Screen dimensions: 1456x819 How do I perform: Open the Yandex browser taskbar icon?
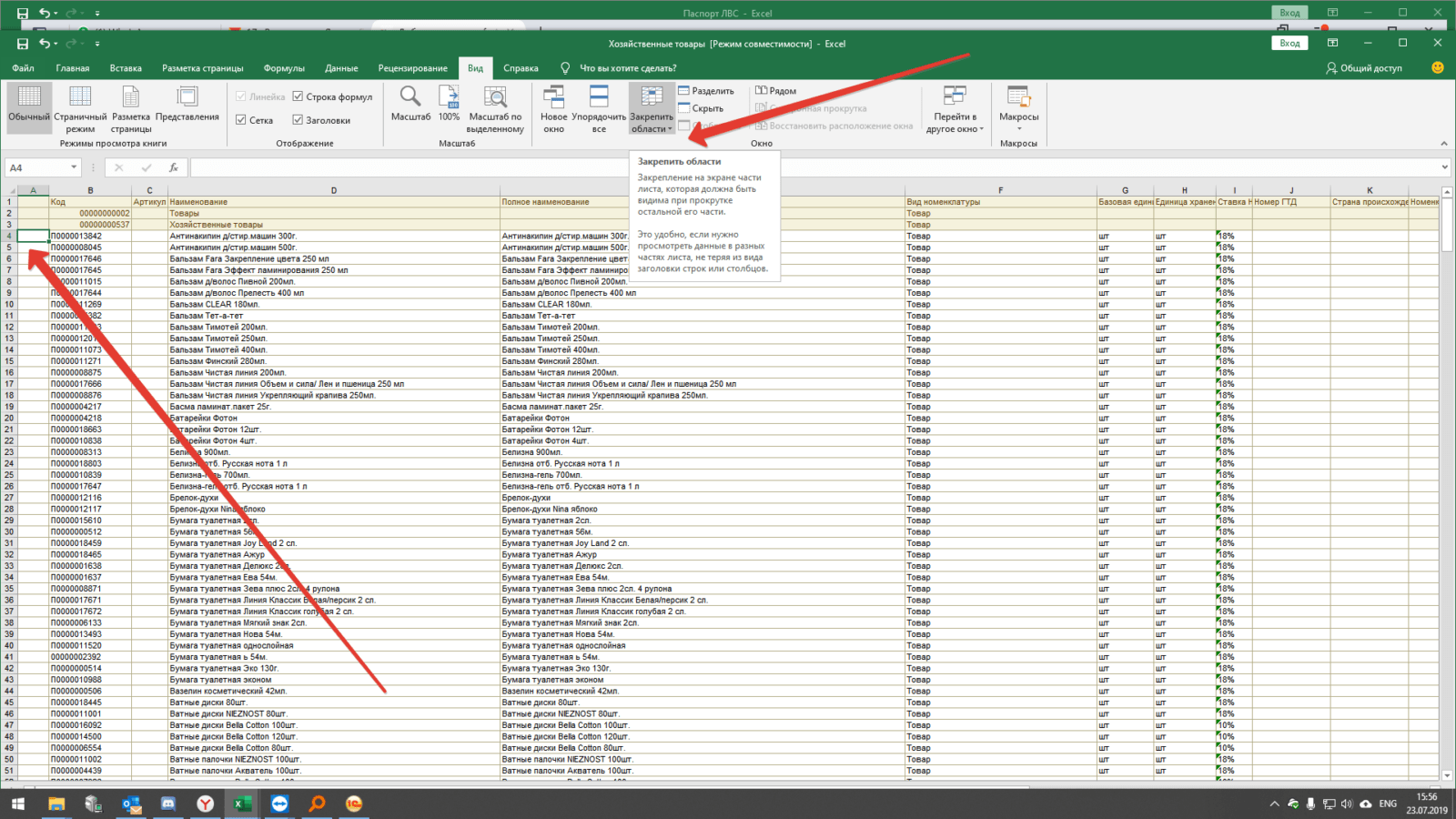[x=206, y=804]
